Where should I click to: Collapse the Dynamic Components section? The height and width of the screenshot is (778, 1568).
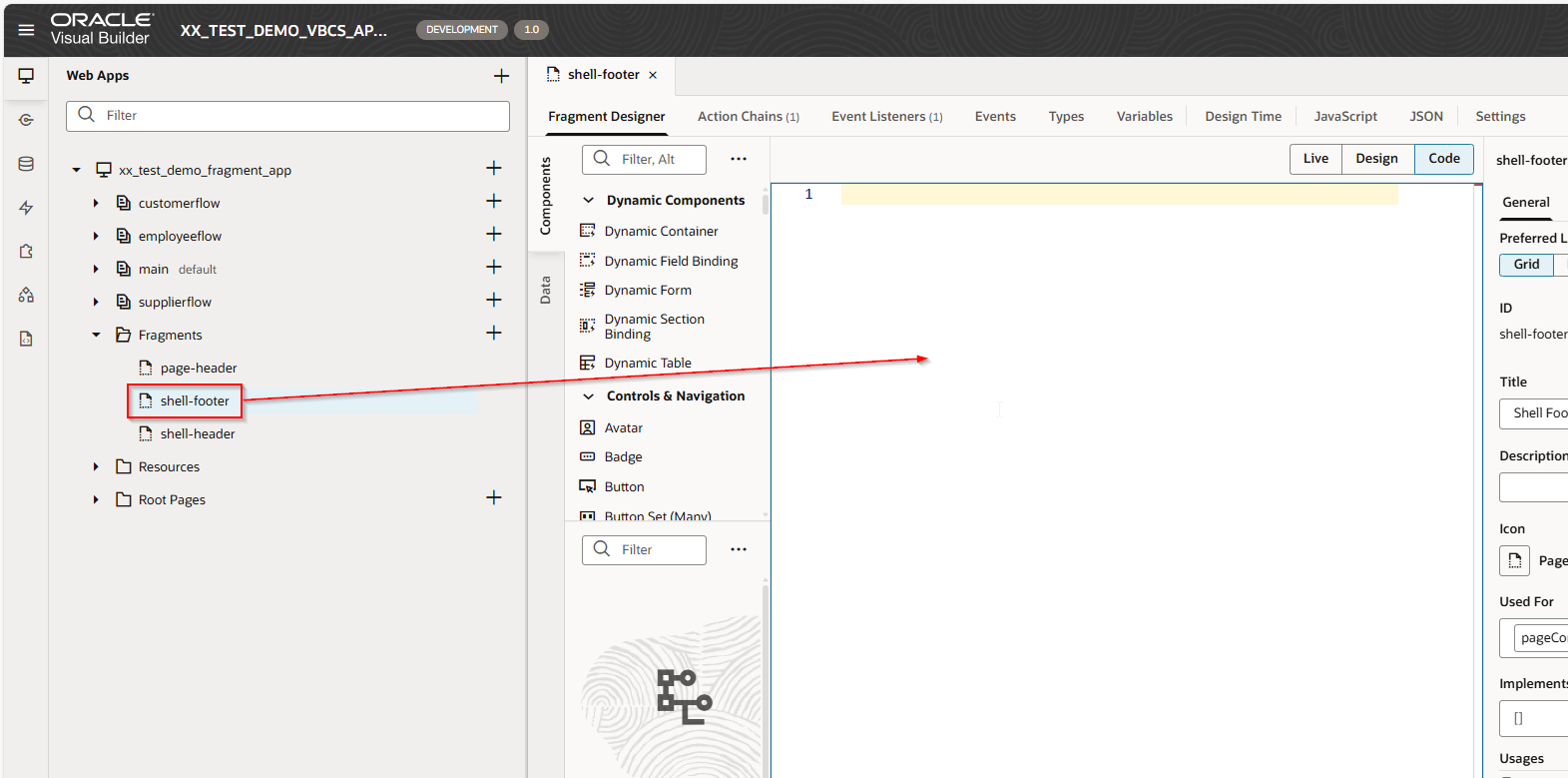point(589,201)
